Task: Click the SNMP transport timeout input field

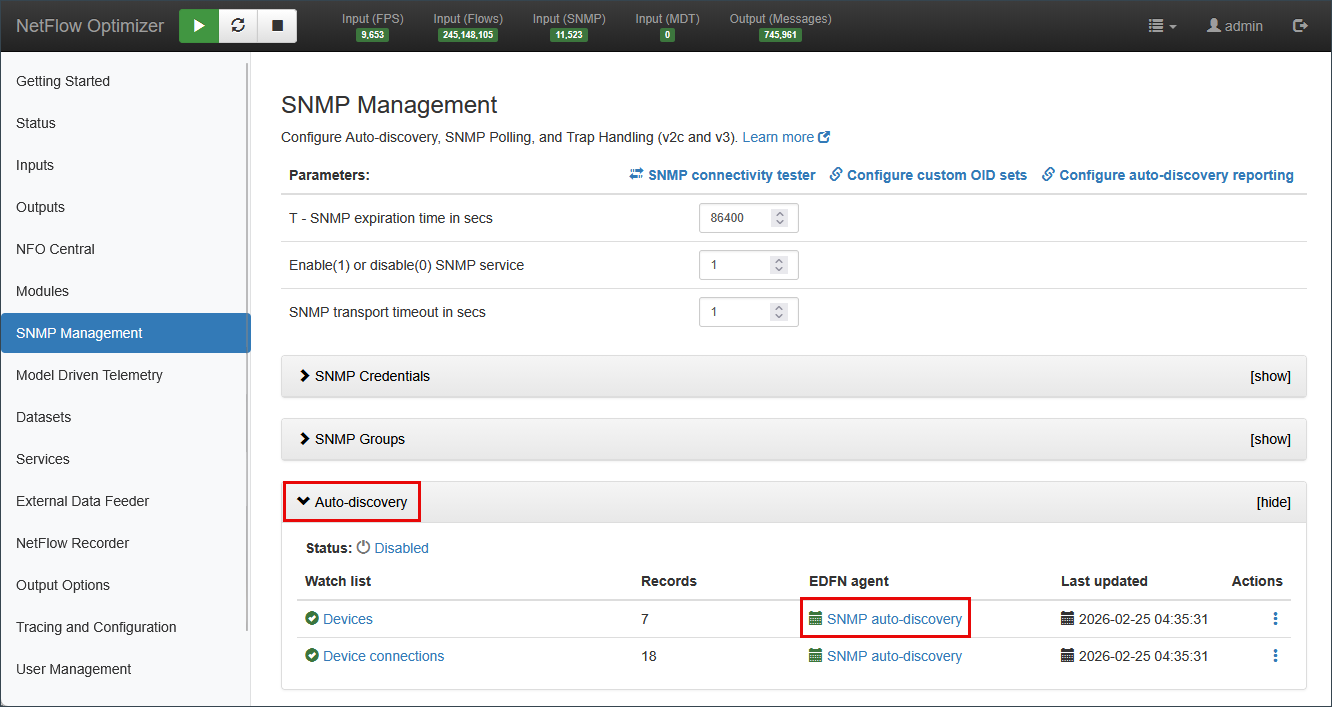Action: click(x=737, y=312)
